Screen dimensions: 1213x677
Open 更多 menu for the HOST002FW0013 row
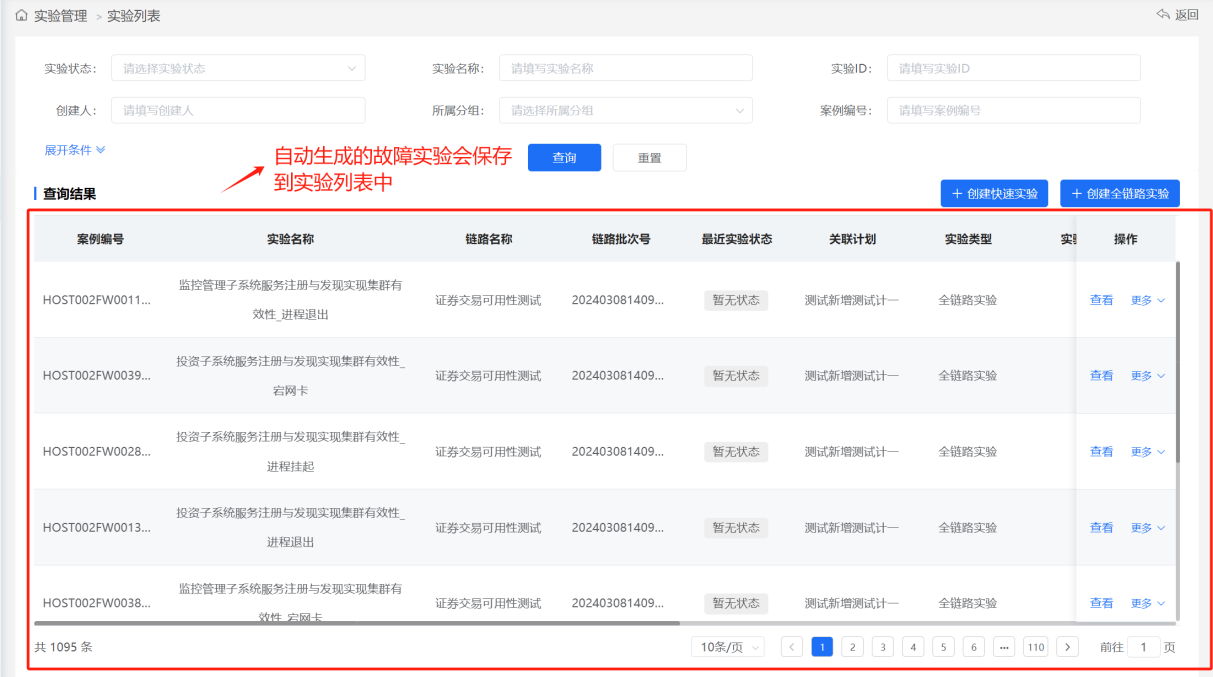1148,528
